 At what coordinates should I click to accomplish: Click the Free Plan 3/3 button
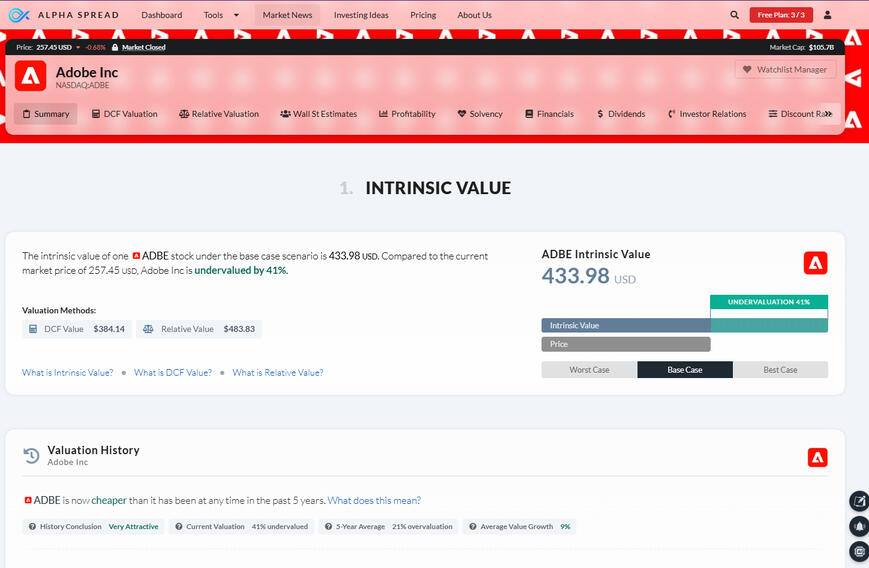[x=781, y=15]
